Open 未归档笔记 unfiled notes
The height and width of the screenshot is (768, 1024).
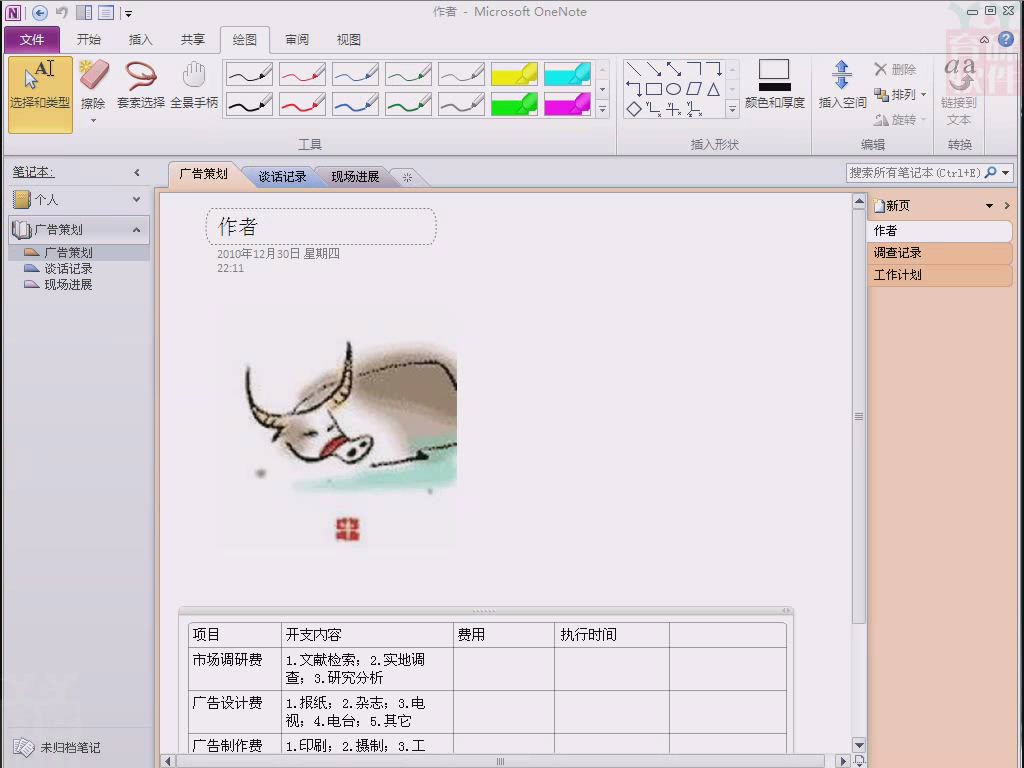[x=57, y=747]
